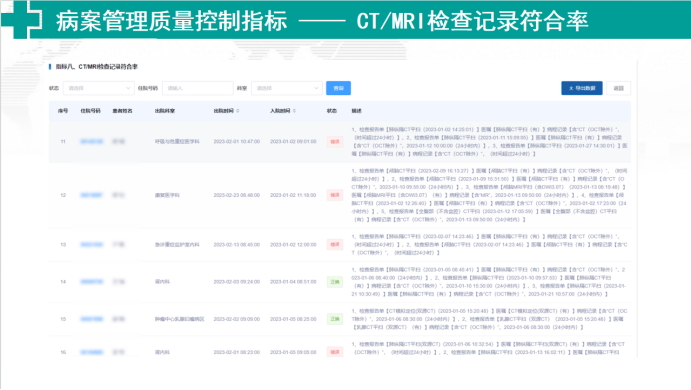Open the hospital number link in row 11
The width and height of the screenshot is (691, 390).
click(x=92, y=141)
